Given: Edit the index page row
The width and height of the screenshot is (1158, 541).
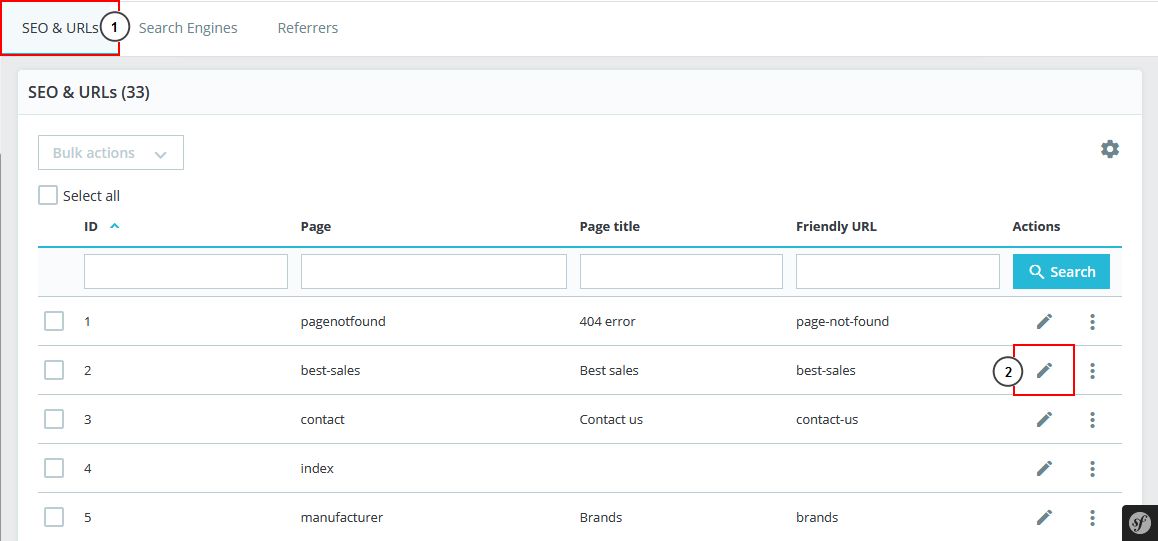Looking at the screenshot, I should coord(1044,468).
